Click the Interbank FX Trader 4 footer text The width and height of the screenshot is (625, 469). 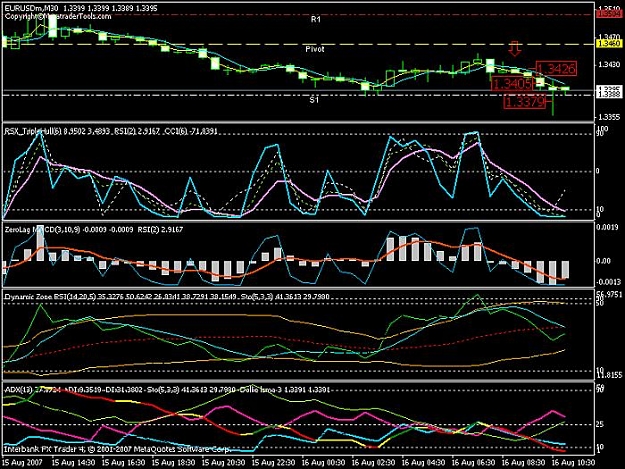pyautogui.click(x=118, y=449)
